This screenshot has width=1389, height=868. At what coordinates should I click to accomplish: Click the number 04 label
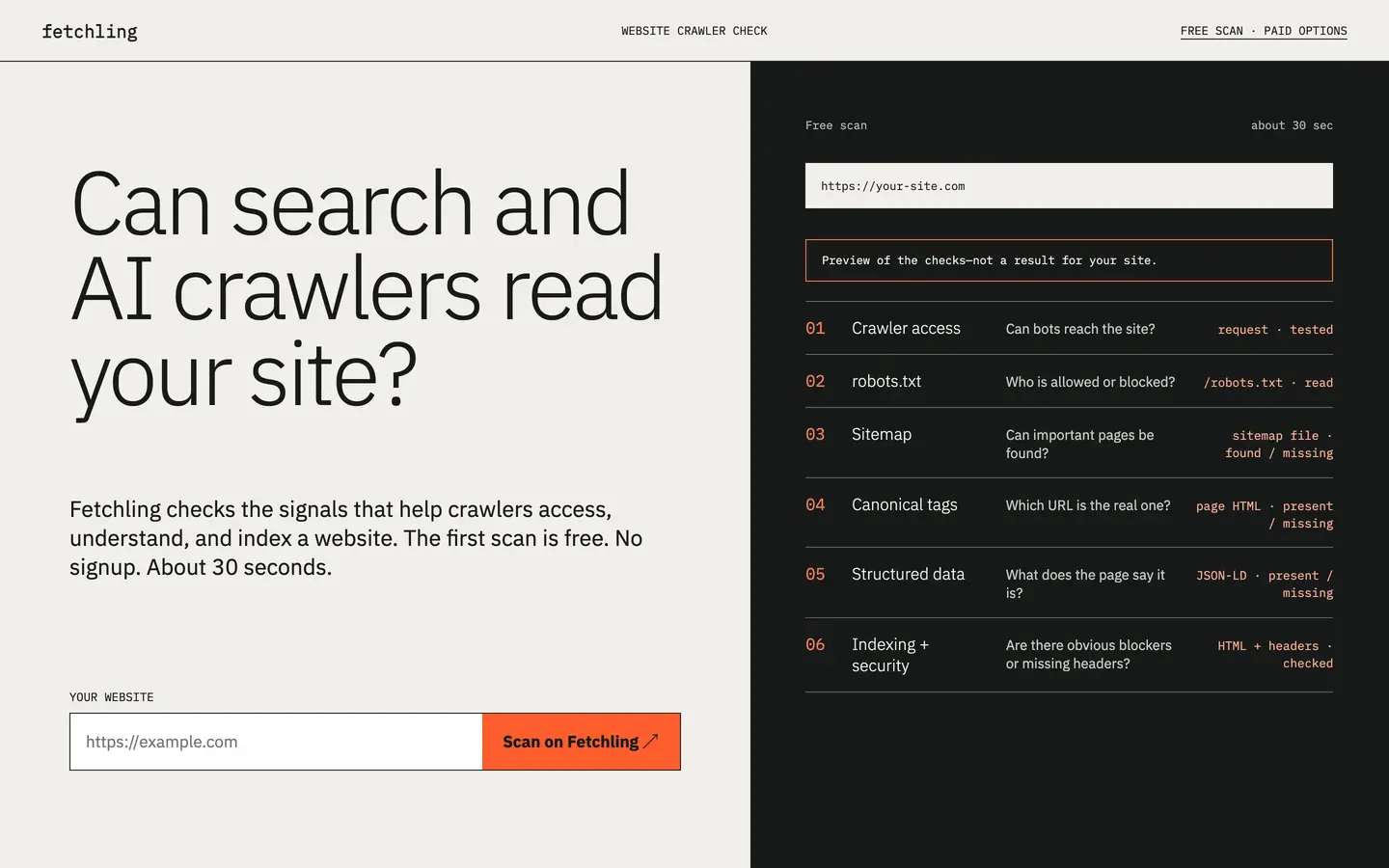(815, 505)
